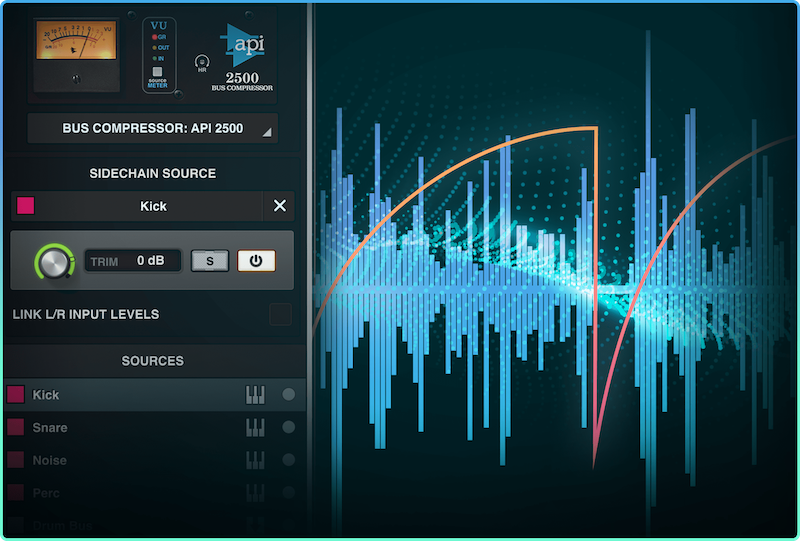Select the Perc source row

pyautogui.click(x=120, y=494)
